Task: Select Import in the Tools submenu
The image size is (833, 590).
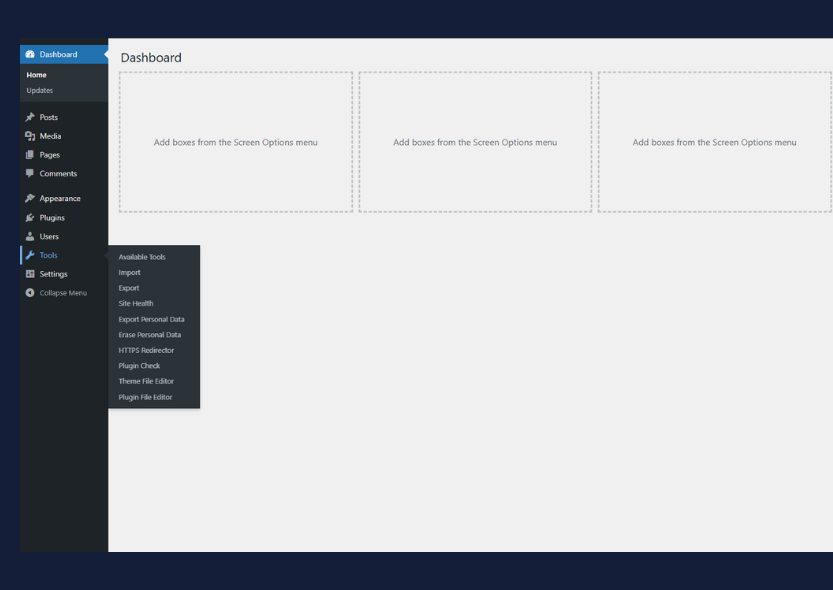Action: coord(129,273)
